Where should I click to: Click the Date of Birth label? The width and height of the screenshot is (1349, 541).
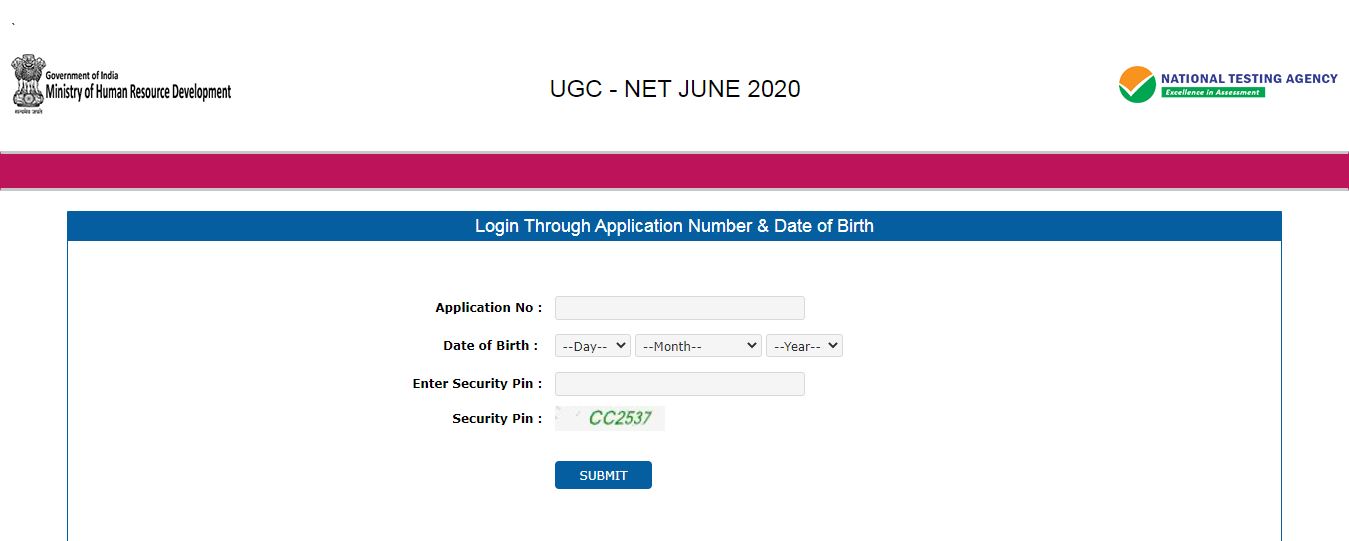tap(490, 346)
